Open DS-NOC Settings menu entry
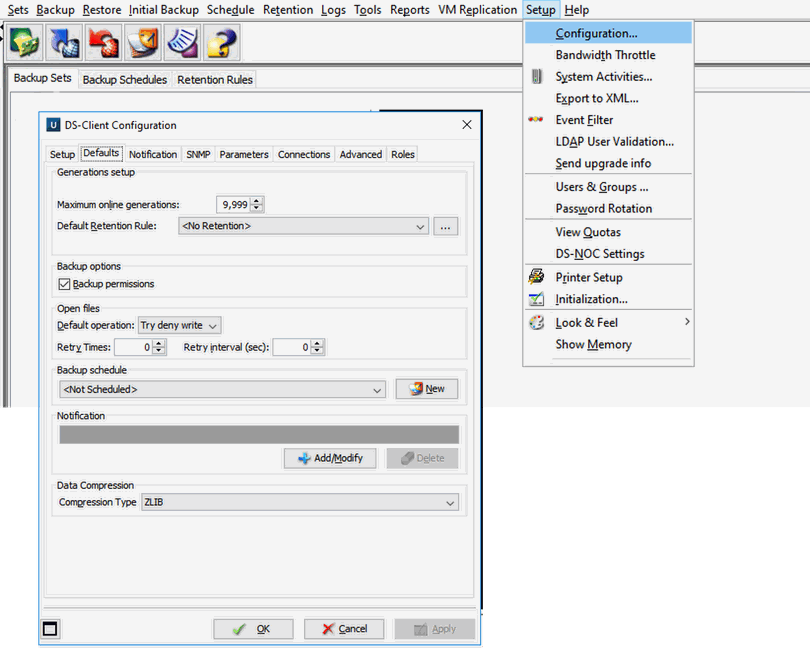Viewport: 810px width, 648px height. [x=609, y=254]
